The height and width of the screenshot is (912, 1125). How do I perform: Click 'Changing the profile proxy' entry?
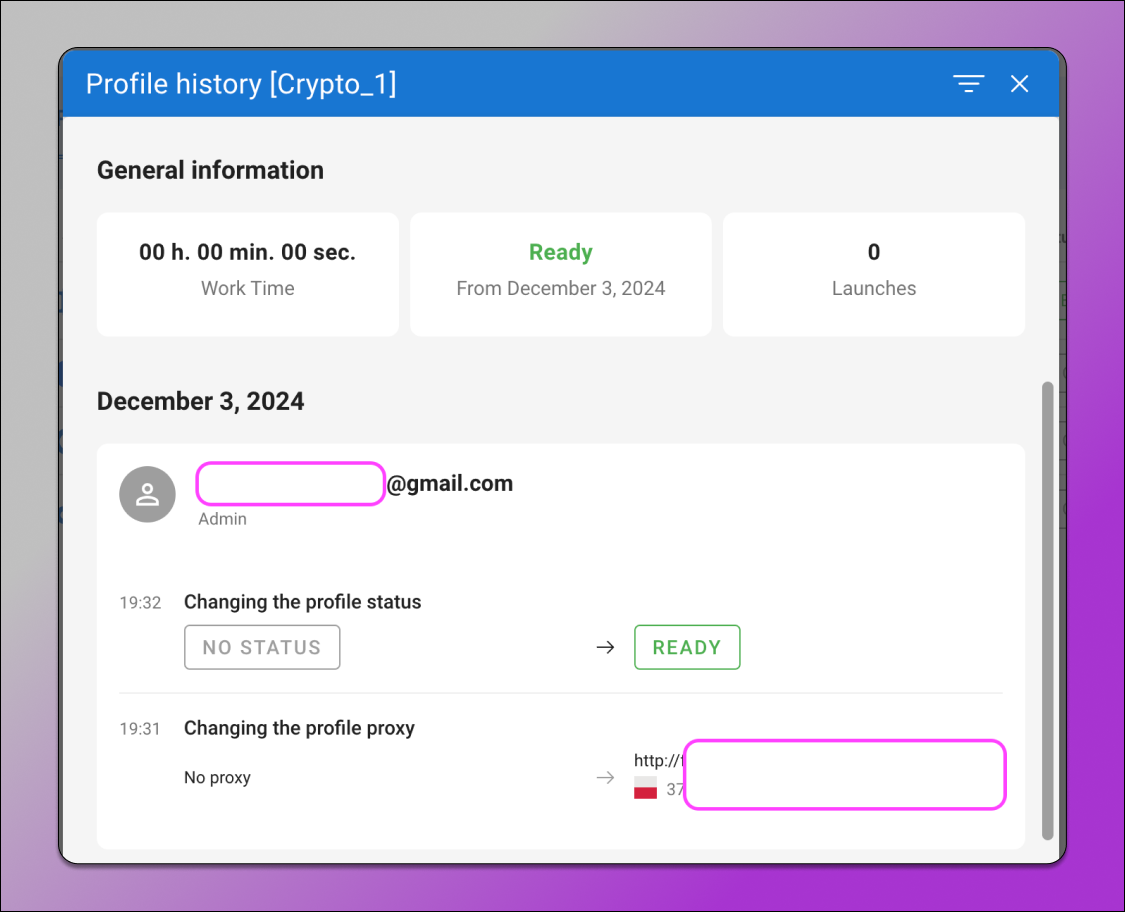tap(299, 728)
